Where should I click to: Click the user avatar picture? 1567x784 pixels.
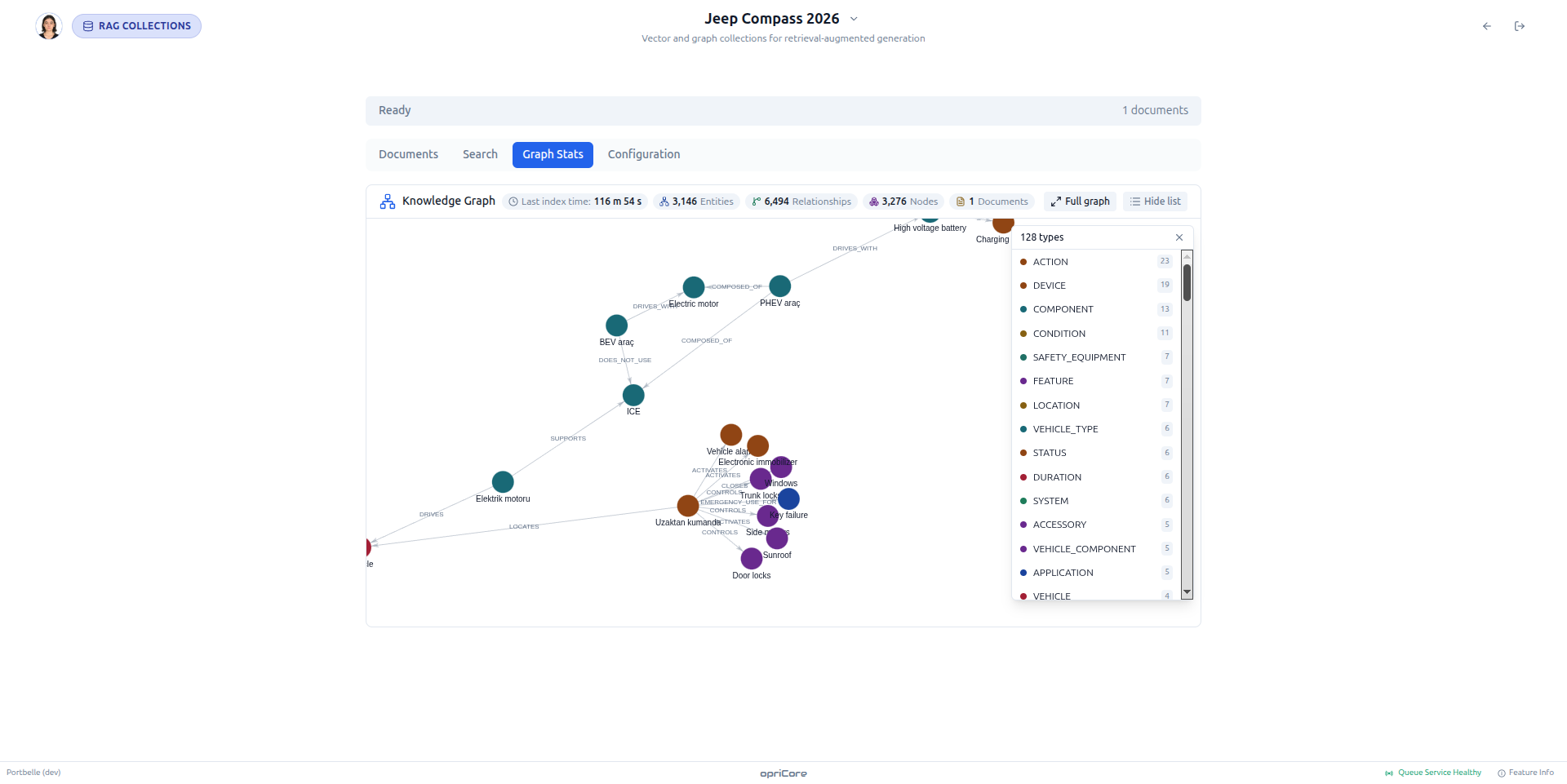tap(49, 26)
